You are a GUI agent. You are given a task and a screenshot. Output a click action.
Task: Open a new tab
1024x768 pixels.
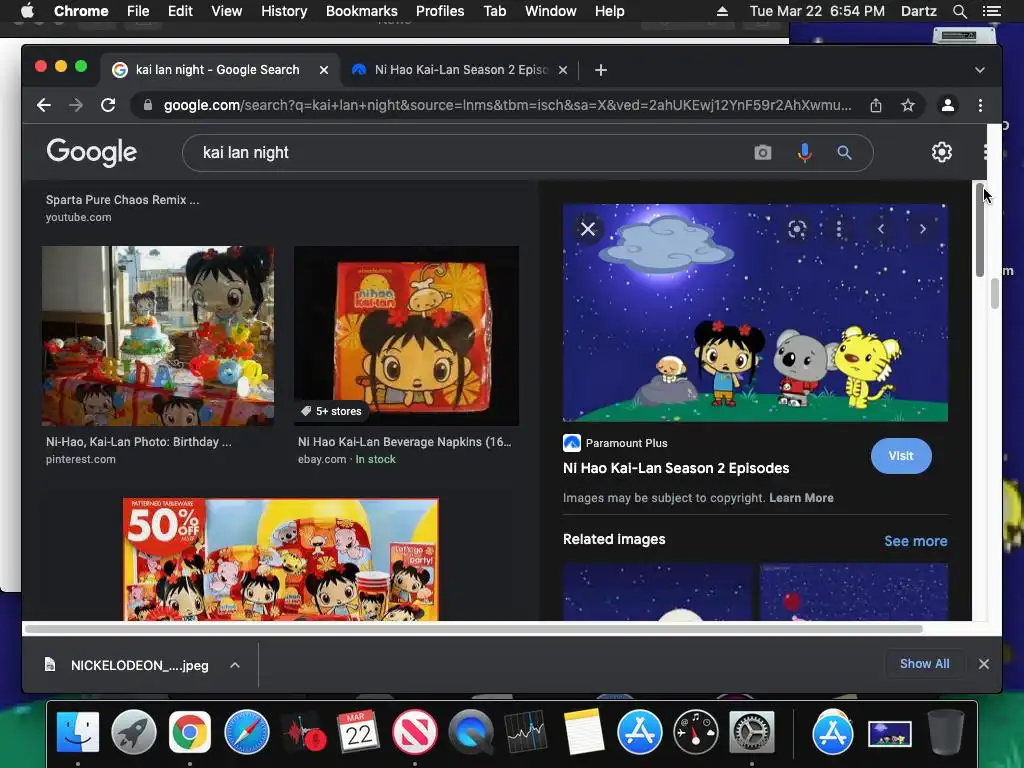[x=601, y=70]
